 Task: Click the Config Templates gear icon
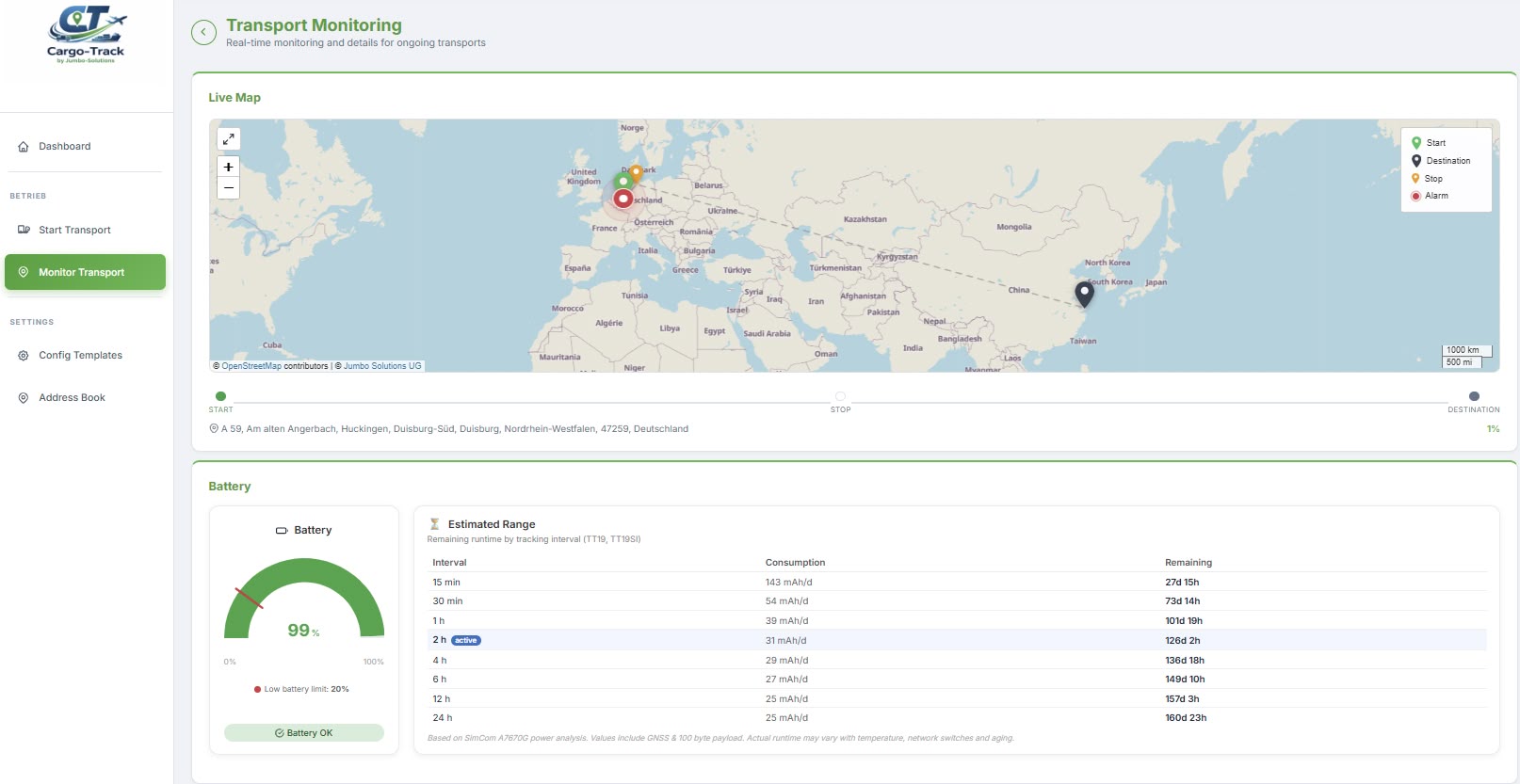click(24, 356)
